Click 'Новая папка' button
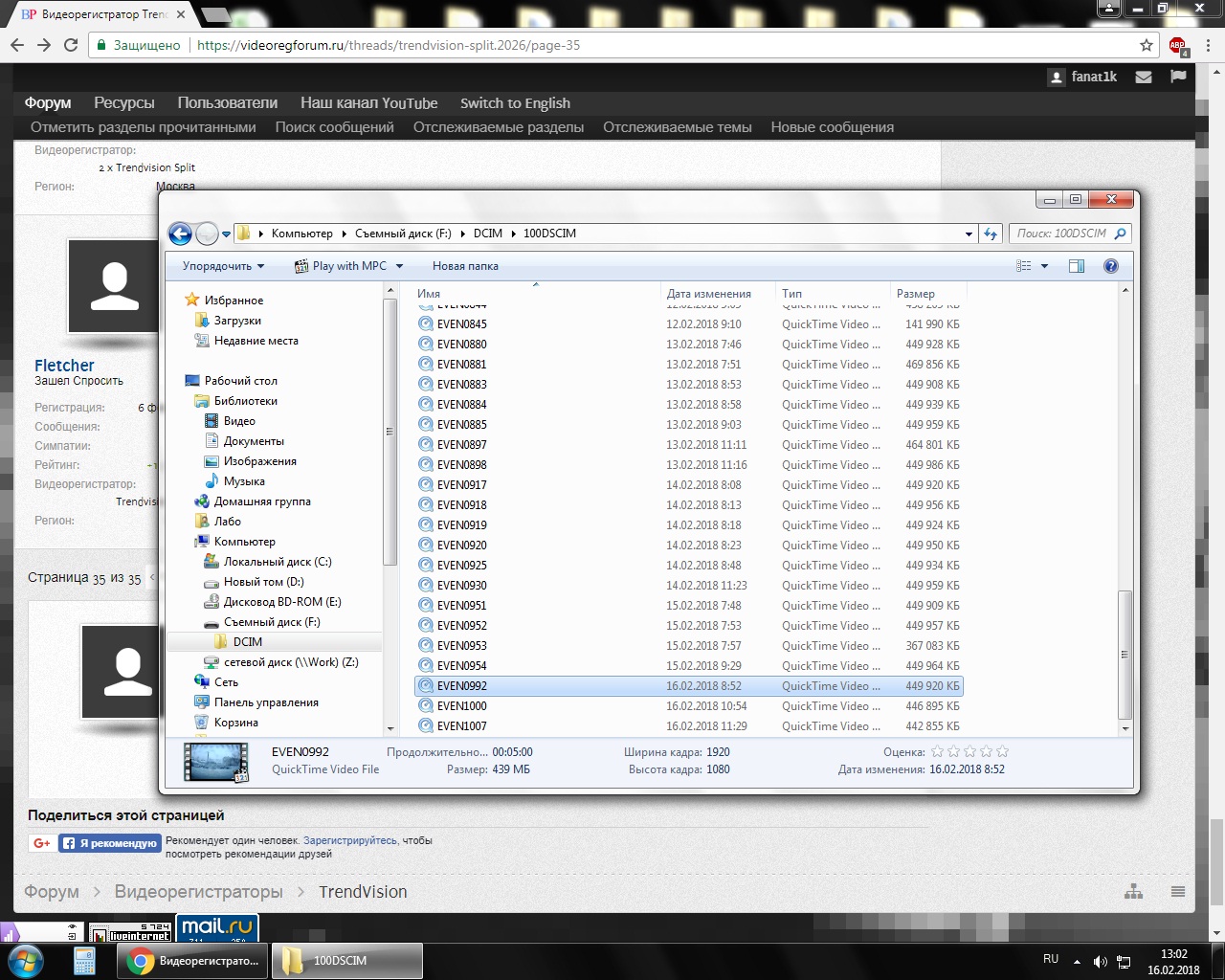 pos(465,266)
